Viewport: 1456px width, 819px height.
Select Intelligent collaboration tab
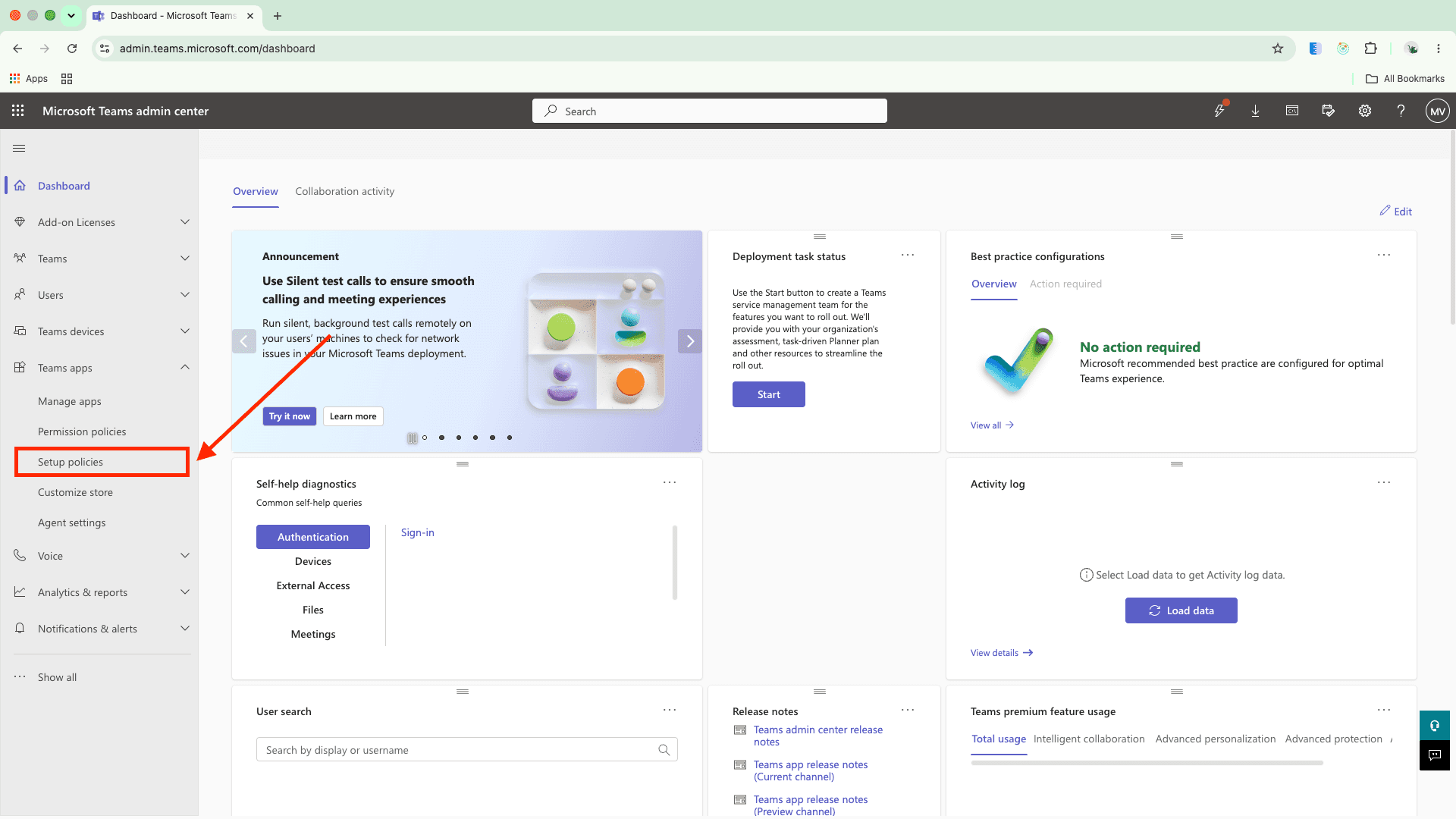tap(1089, 739)
